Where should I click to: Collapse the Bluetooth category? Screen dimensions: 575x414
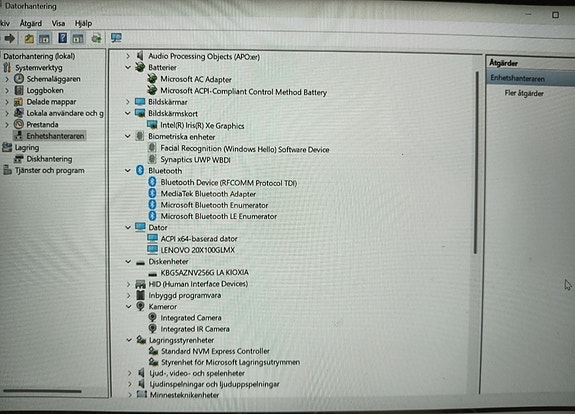[x=128, y=171]
